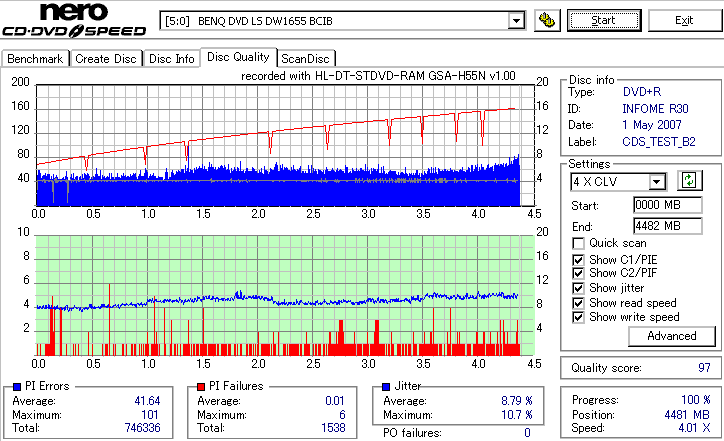Go to the Disc Info tab
Viewport: 724px width, 441px height.
coord(171,59)
